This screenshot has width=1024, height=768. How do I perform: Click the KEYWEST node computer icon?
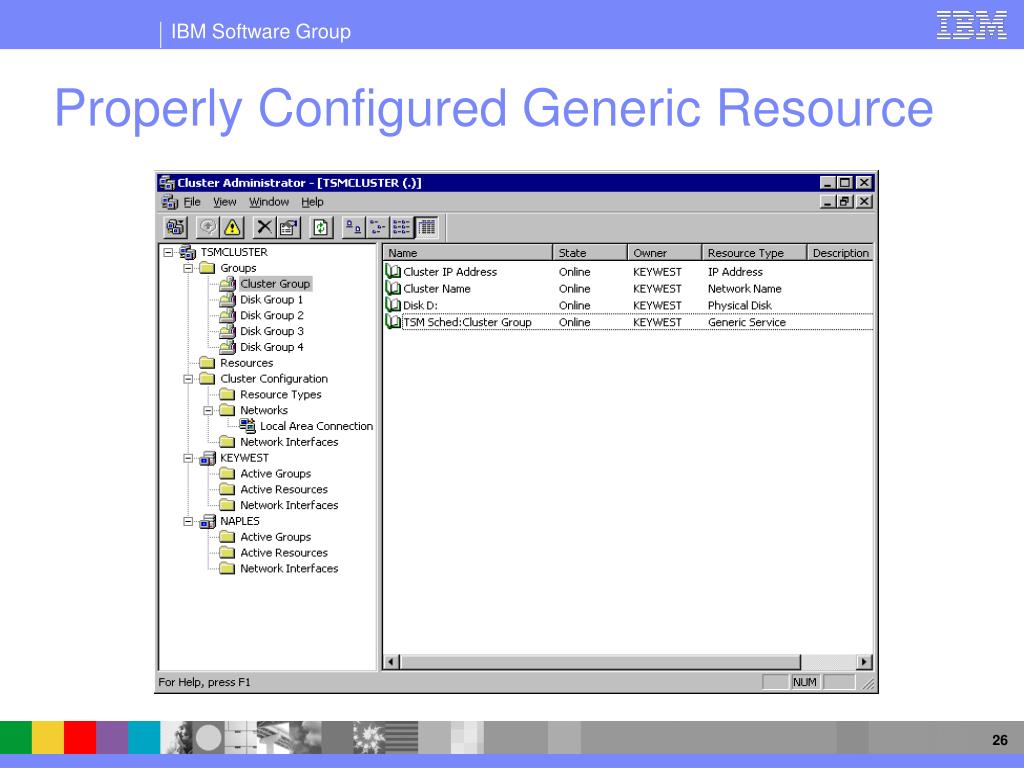(208, 458)
